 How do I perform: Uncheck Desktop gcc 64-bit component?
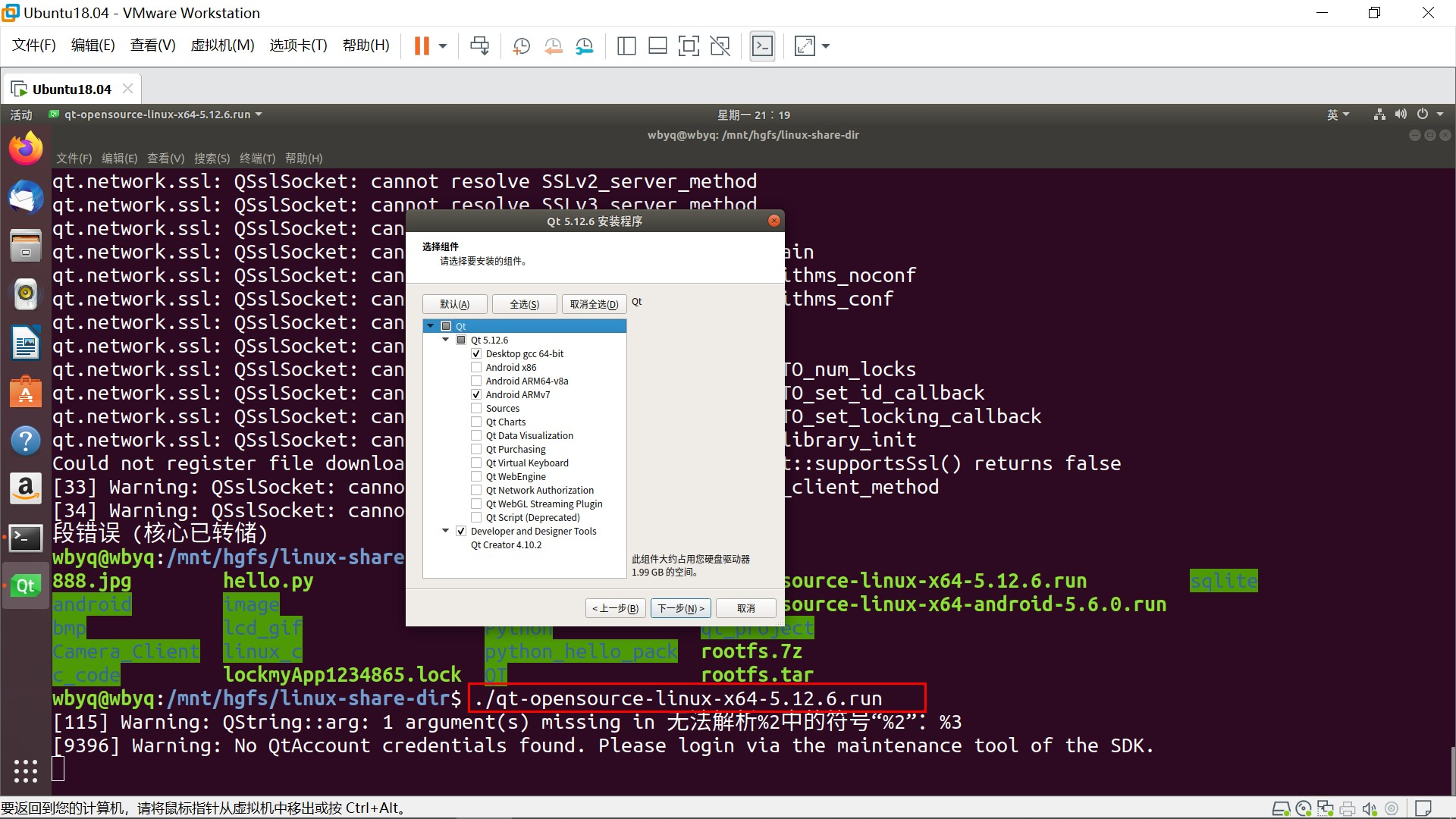[476, 354]
